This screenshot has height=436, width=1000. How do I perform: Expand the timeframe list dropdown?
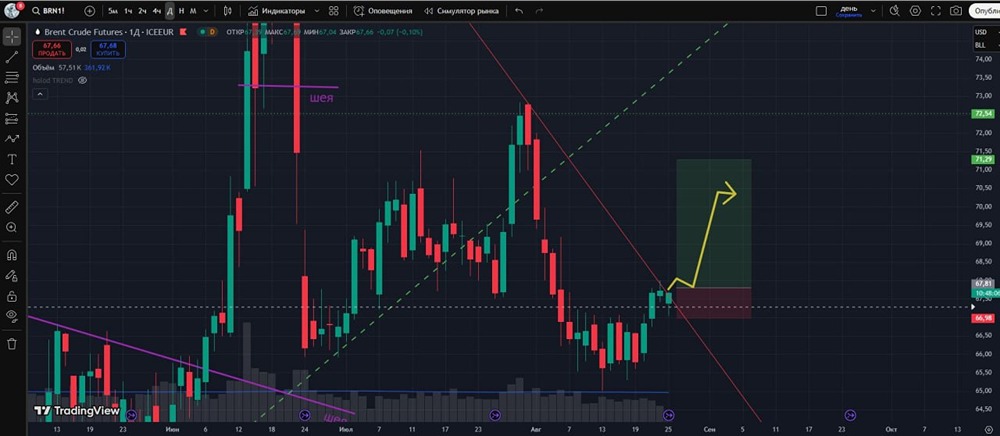point(207,11)
